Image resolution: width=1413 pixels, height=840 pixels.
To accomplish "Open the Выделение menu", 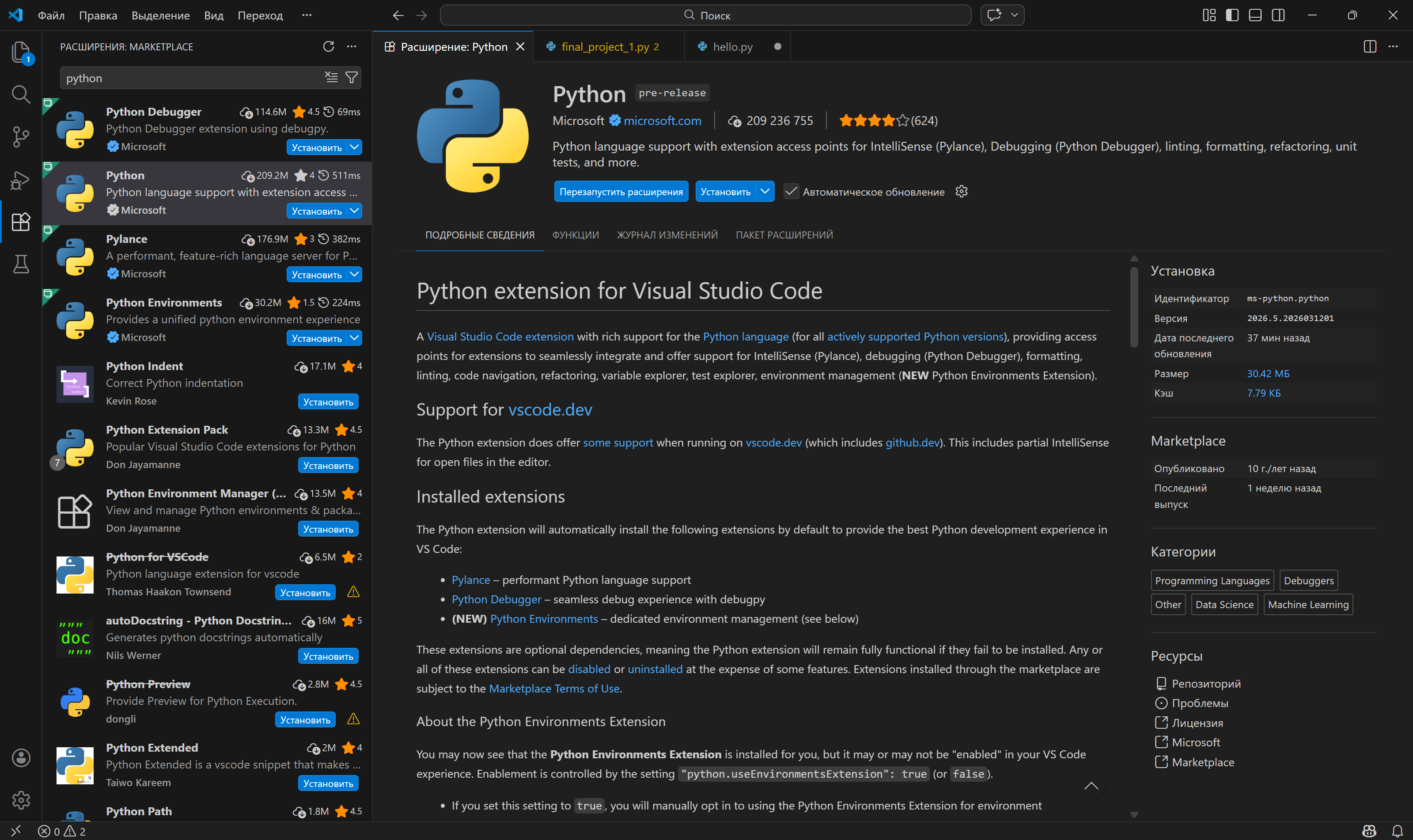I will tap(161, 15).
